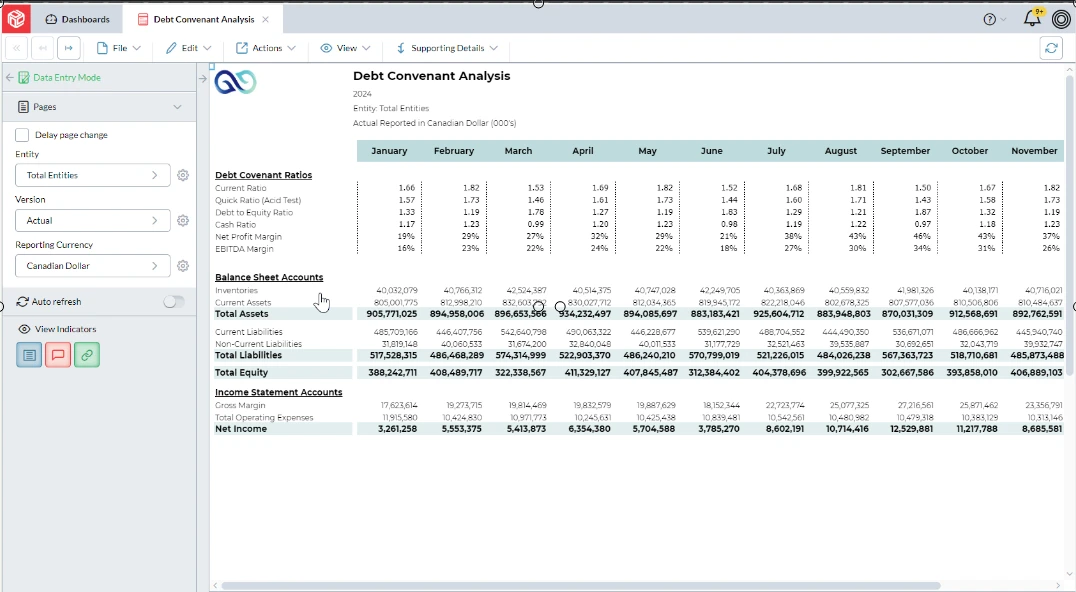Click January Total Assets value 905,771,025
The width and height of the screenshot is (1076, 592).
tap(392, 314)
